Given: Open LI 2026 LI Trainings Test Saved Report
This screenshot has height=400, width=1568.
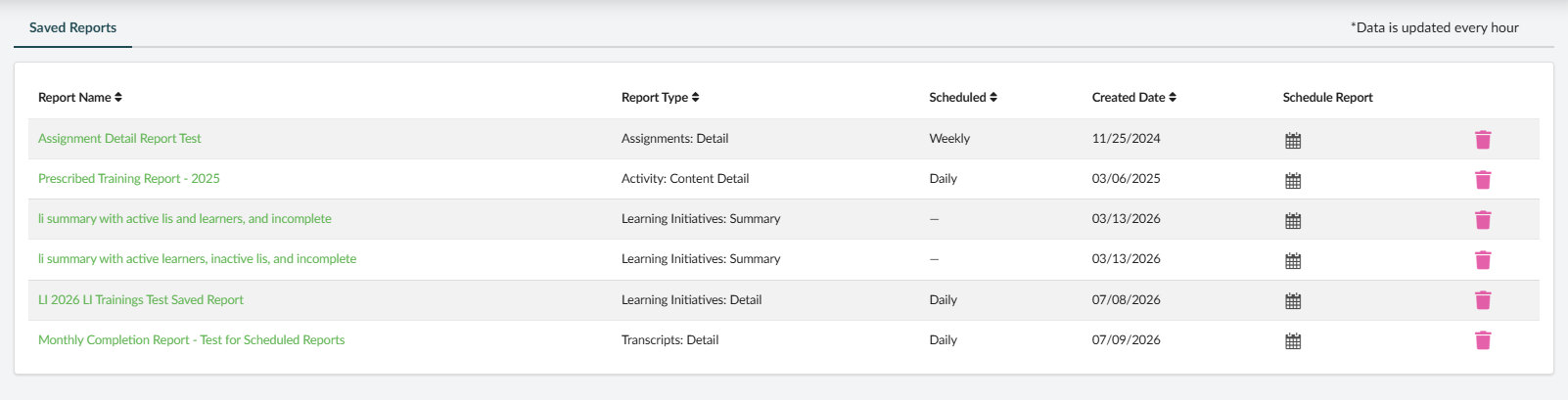Looking at the screenshot, I should [x=141, y=300].
